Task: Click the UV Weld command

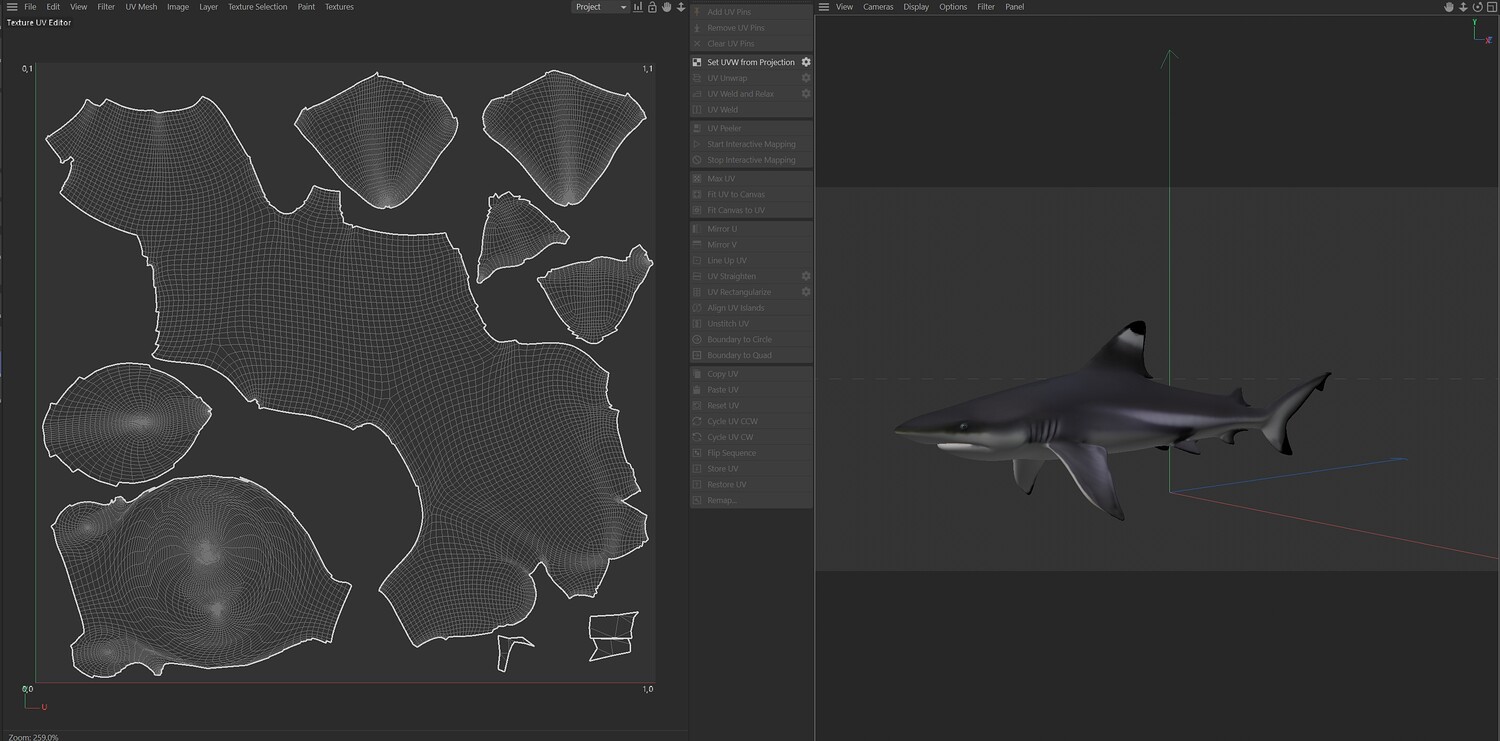Action: click(751, 110)
